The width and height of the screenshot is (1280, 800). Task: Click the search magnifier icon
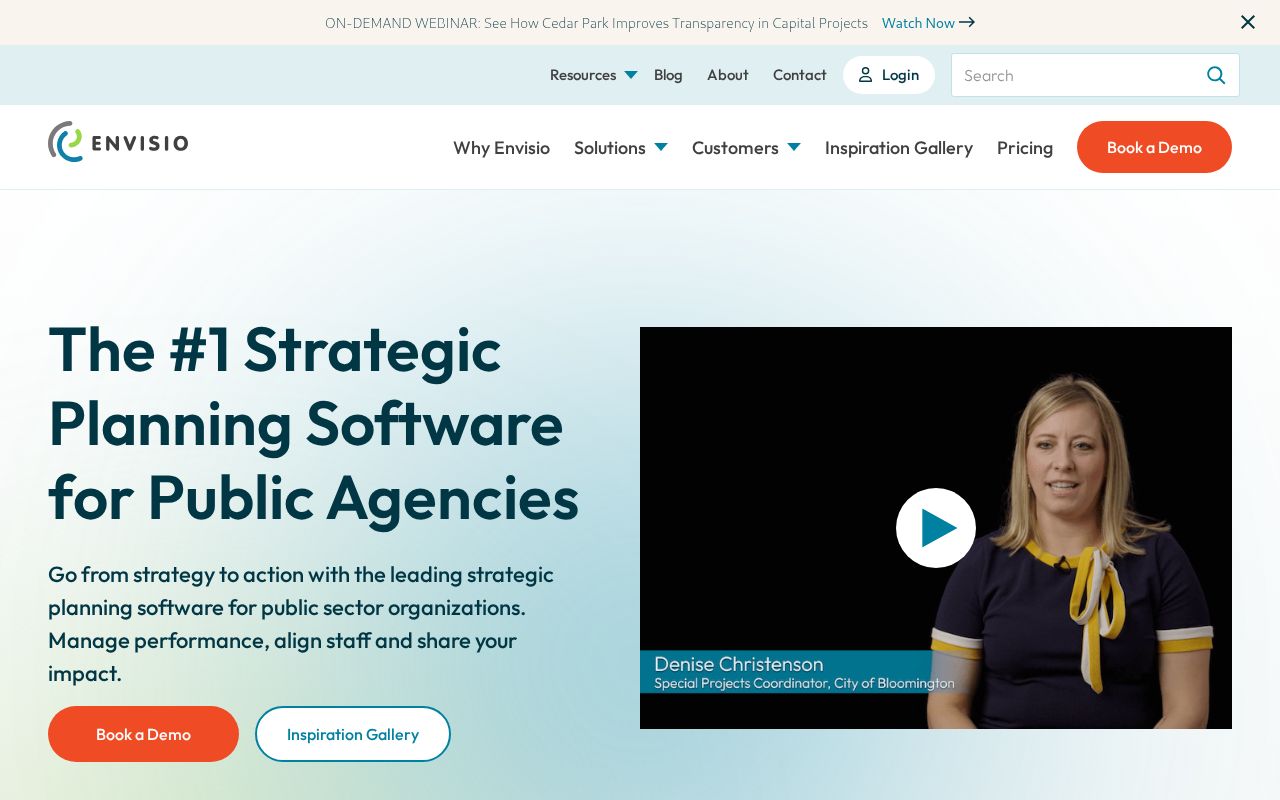point(1216,75)
